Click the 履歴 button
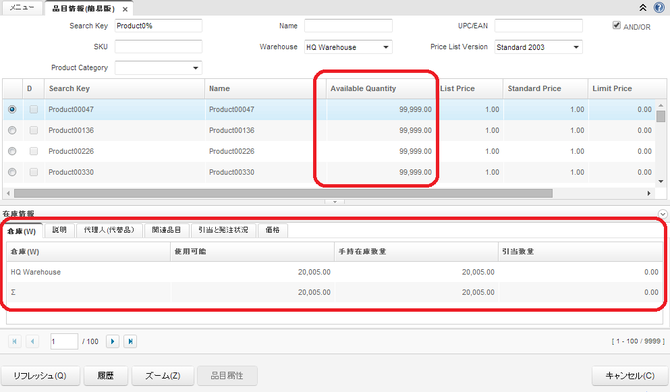 coord(106,376)
